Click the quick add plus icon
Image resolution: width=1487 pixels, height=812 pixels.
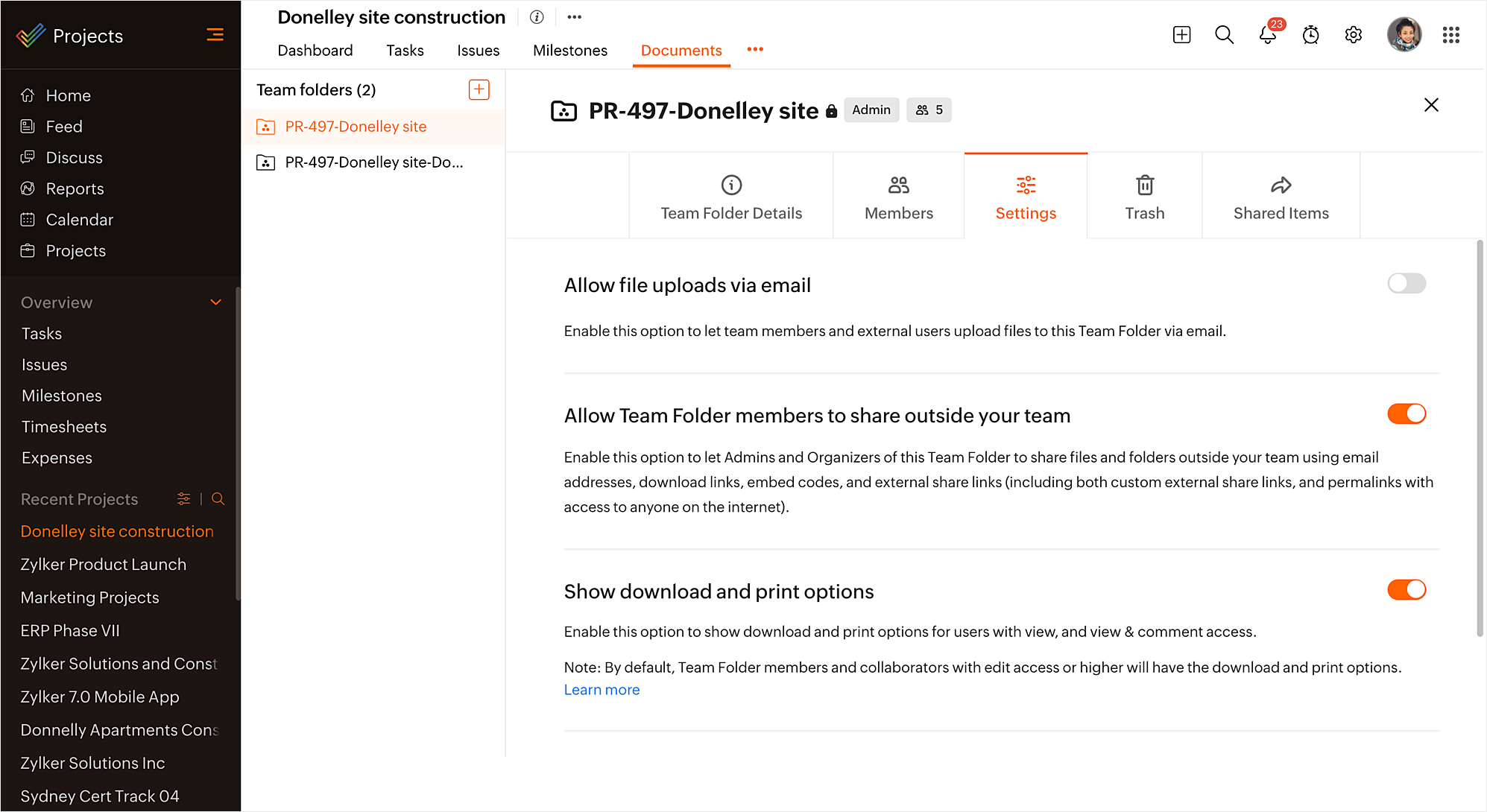tap(1181, 35)
